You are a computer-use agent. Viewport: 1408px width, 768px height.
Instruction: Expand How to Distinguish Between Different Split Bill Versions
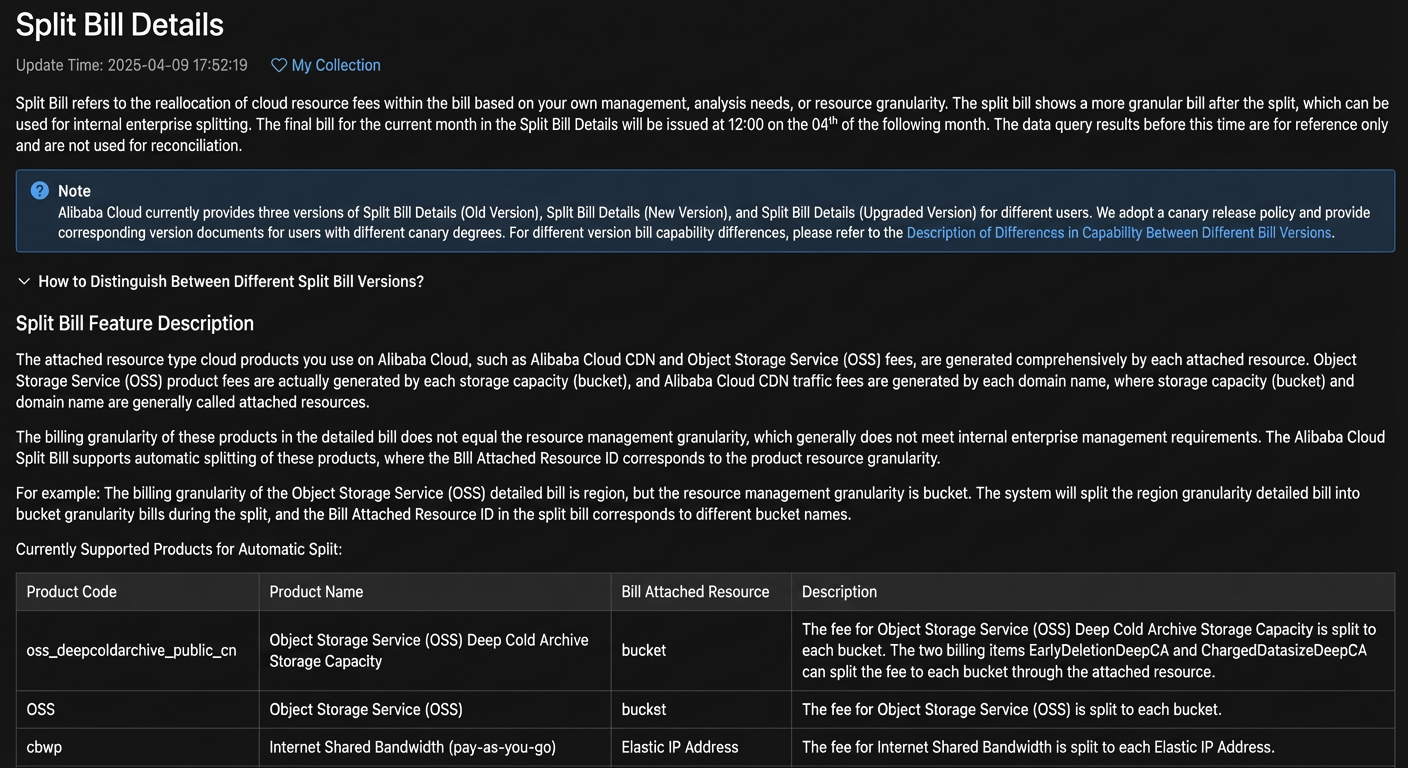coord(221,282)
